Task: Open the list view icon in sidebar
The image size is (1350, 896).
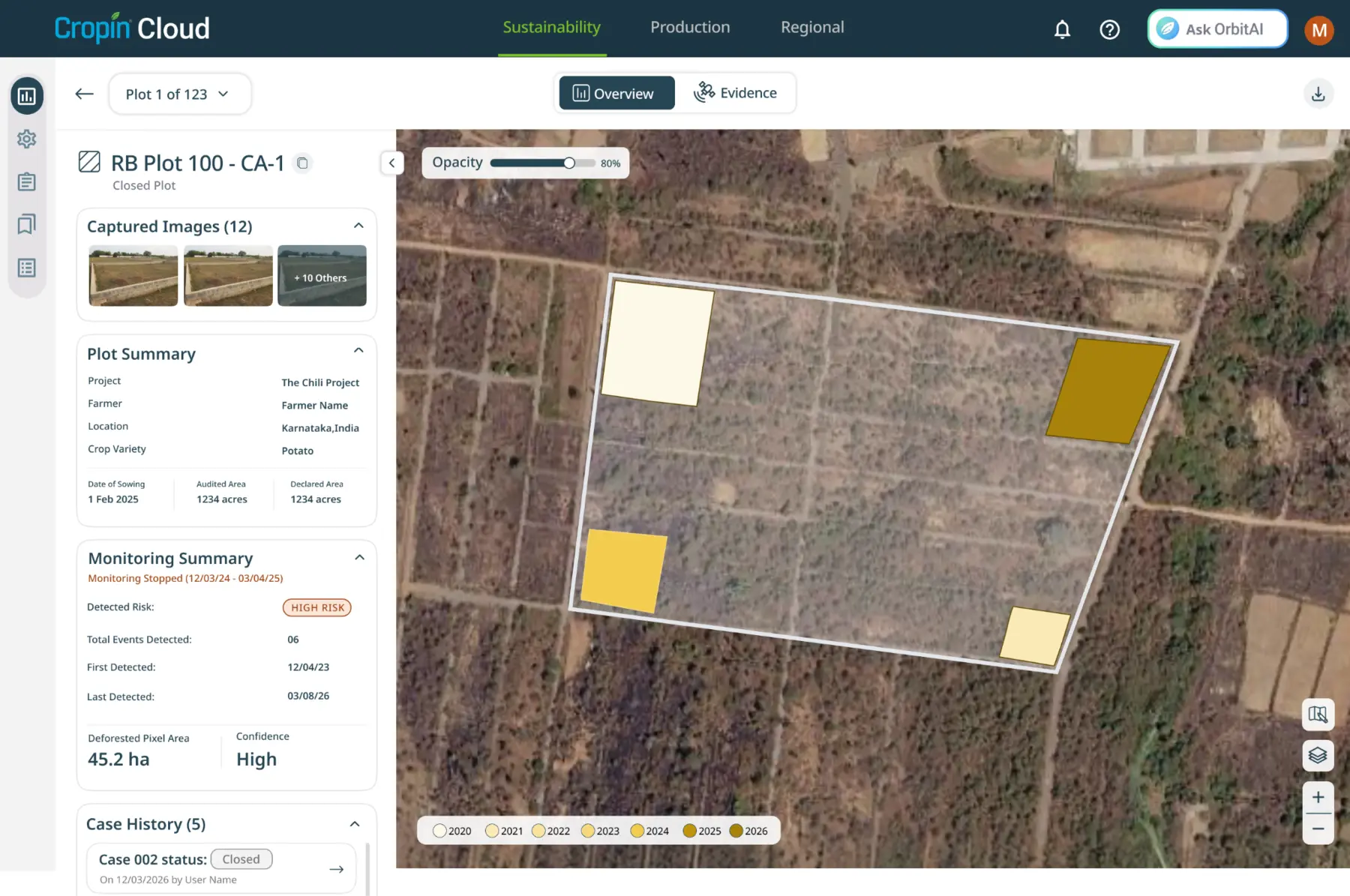Action: tap(27, 268)
